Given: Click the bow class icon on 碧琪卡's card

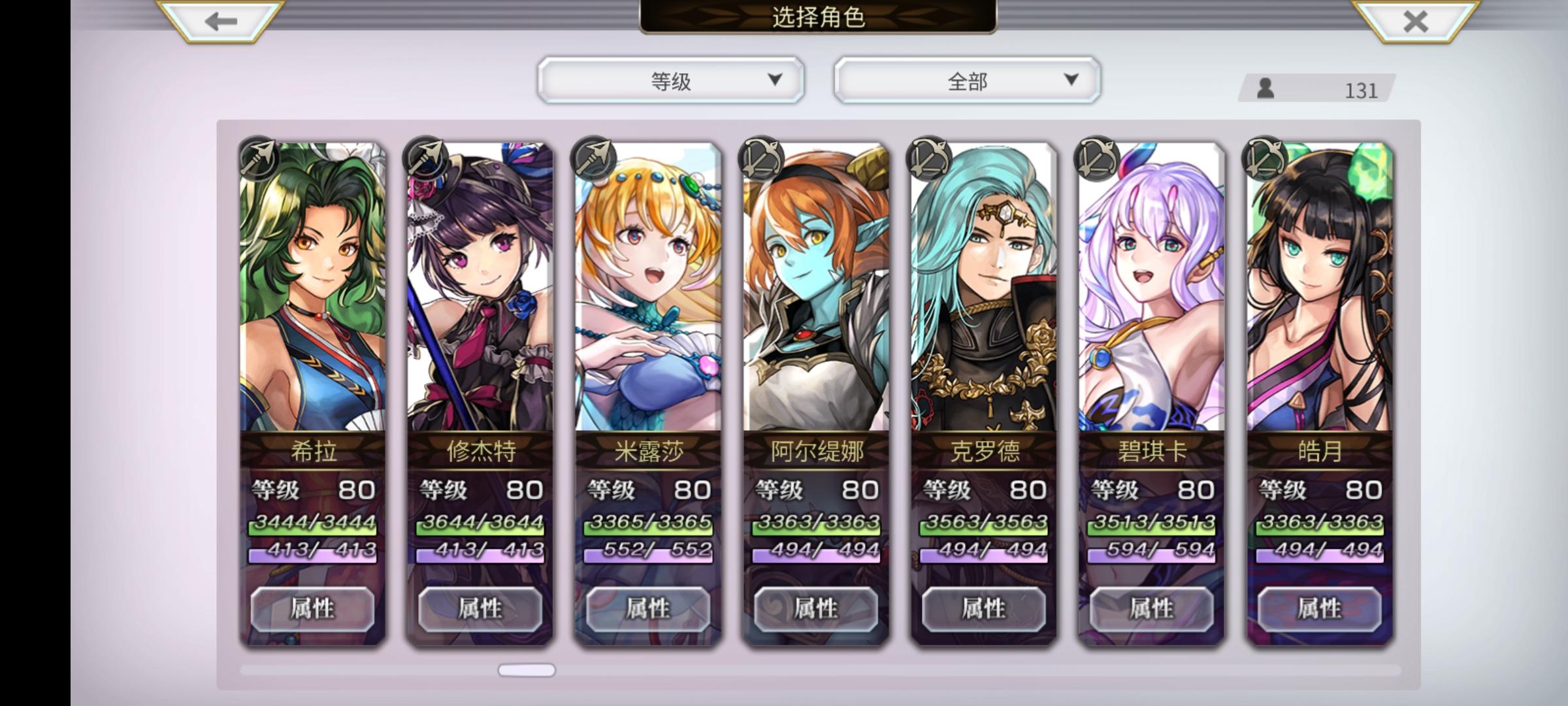Looking at the screenshot, I should tap(1096, 158).
